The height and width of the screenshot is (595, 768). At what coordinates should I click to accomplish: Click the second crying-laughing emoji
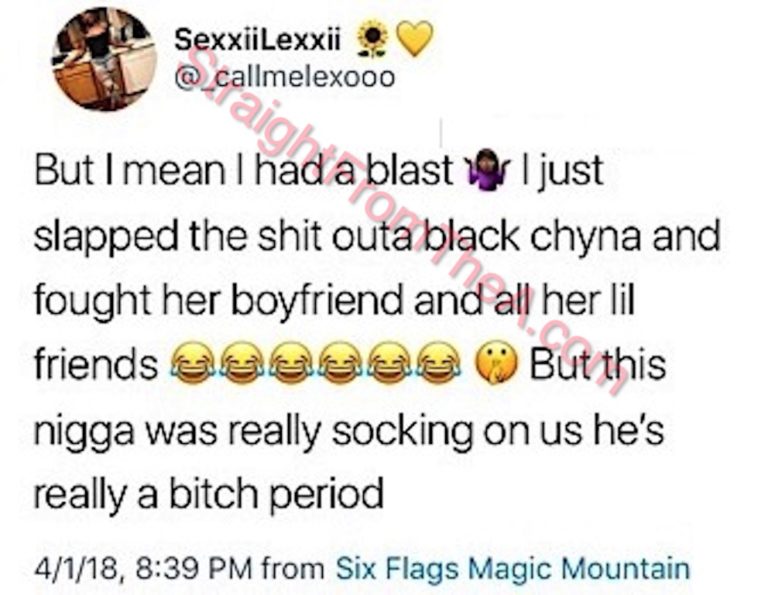242,364
